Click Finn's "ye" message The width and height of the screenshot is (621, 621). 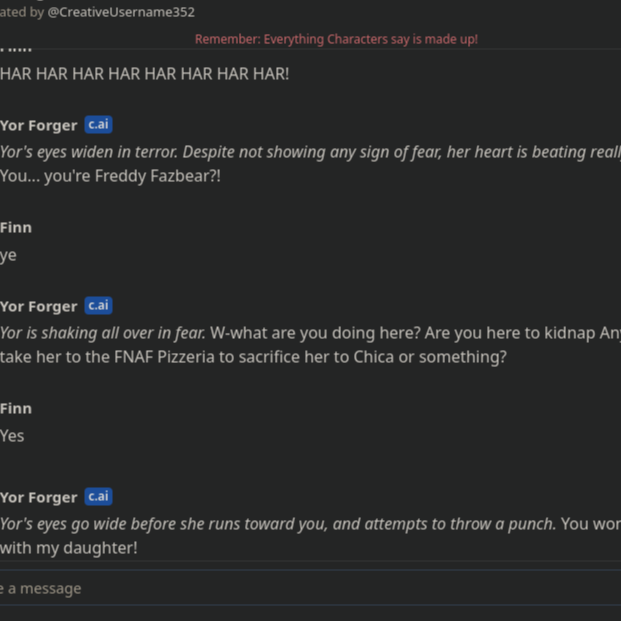(9, 255)
